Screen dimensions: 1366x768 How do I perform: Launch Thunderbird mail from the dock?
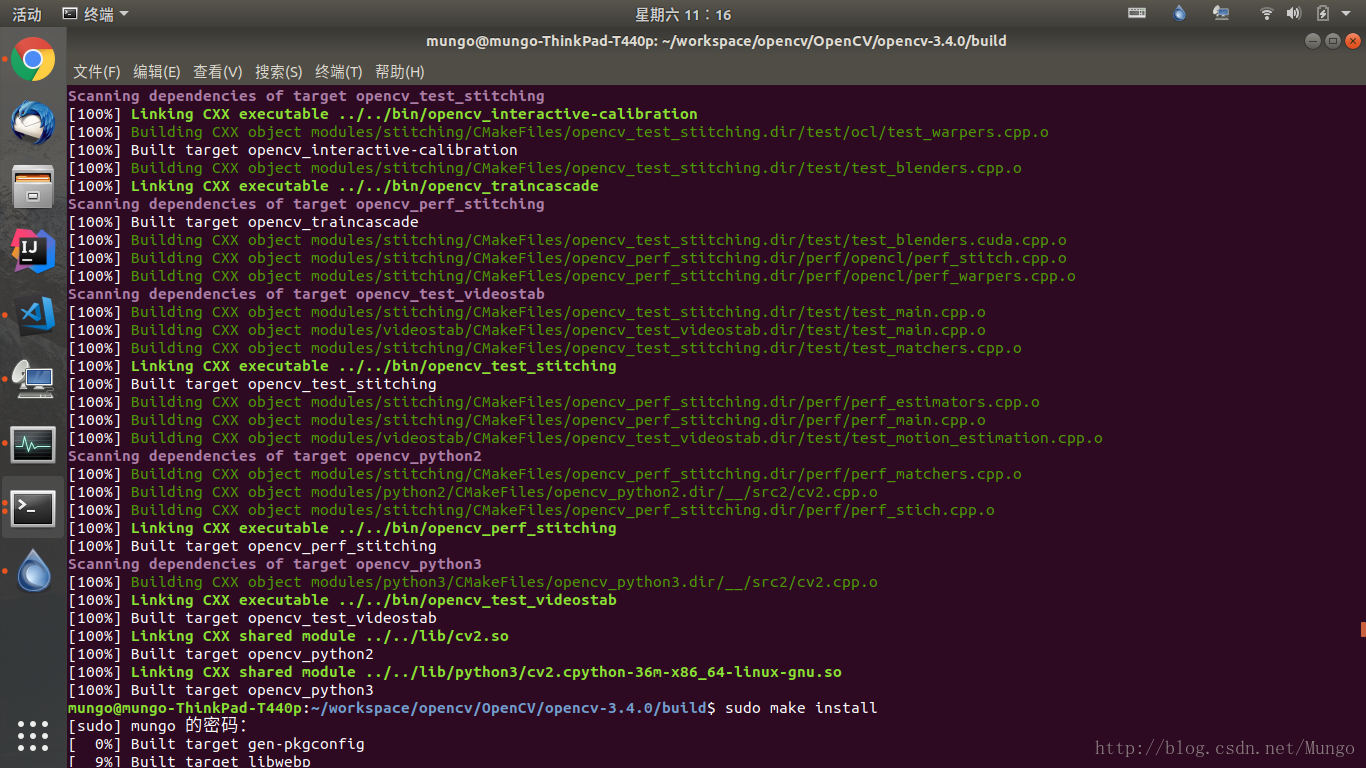(x=33, y=123)
